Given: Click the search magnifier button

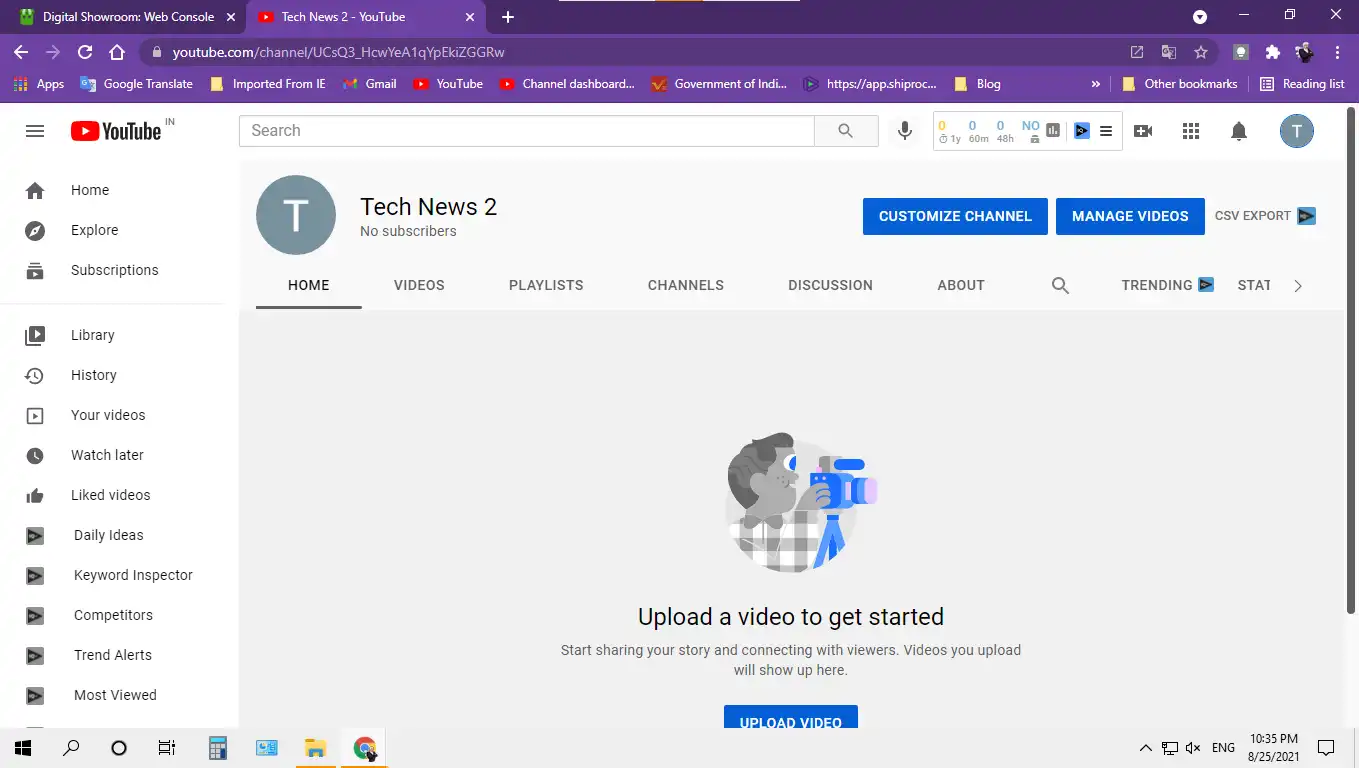Looking at the screenshot, I should [x=846, y=131].
